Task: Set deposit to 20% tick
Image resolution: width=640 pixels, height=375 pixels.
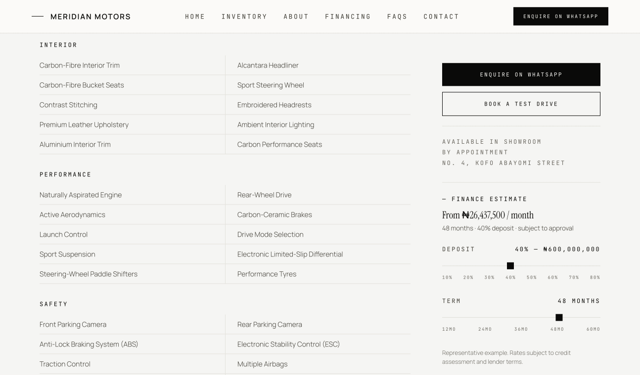Action: [x=468, y=277]
